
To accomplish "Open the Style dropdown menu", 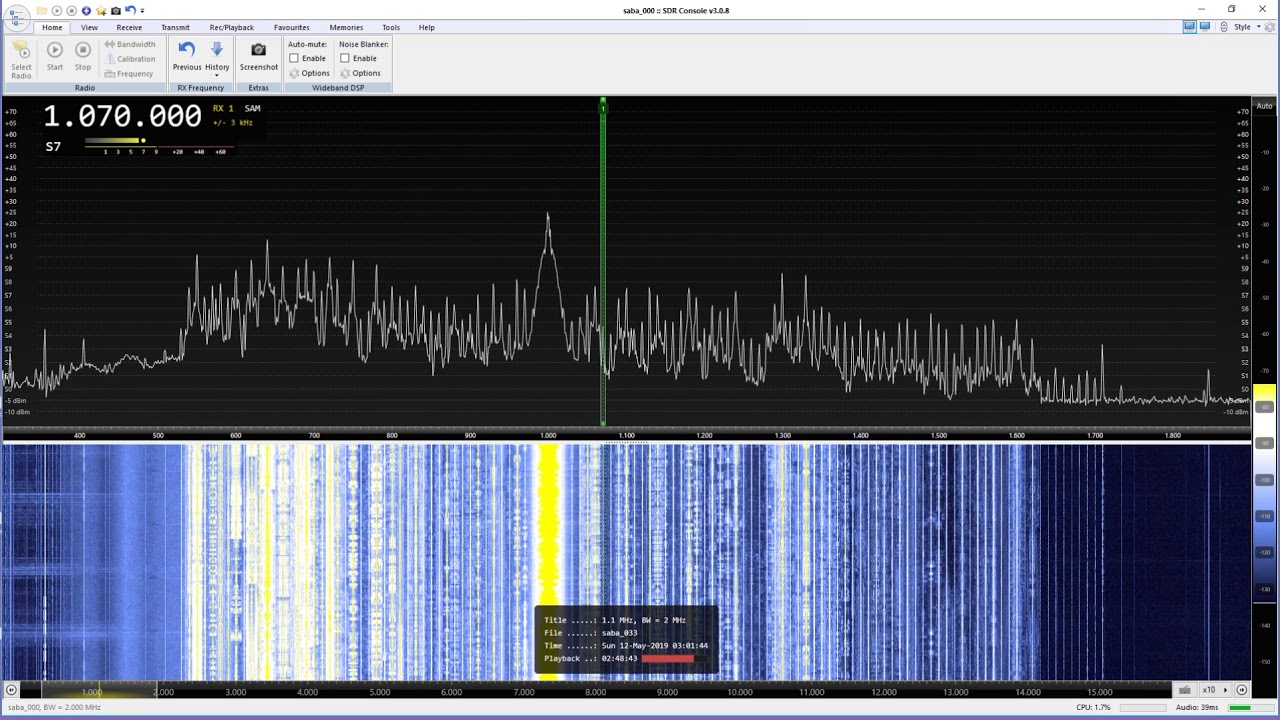I will pyautogui.click(x=1246, y=27).
